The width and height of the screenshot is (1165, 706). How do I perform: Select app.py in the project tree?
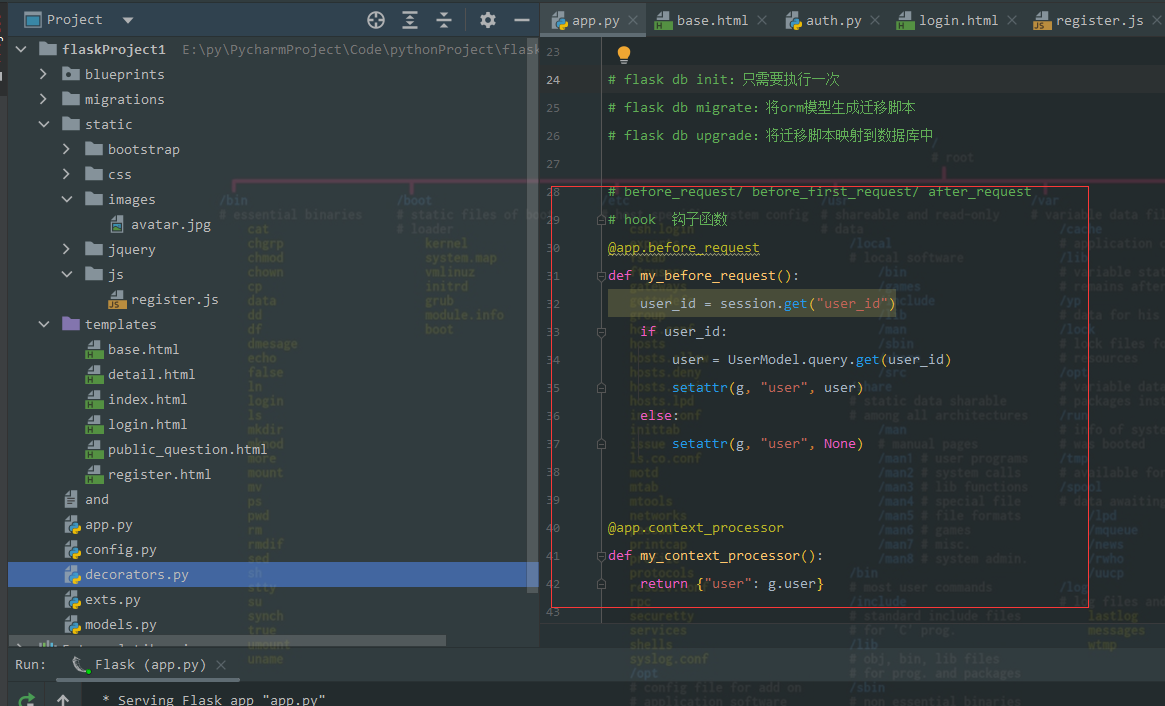(x=108, y=525)
